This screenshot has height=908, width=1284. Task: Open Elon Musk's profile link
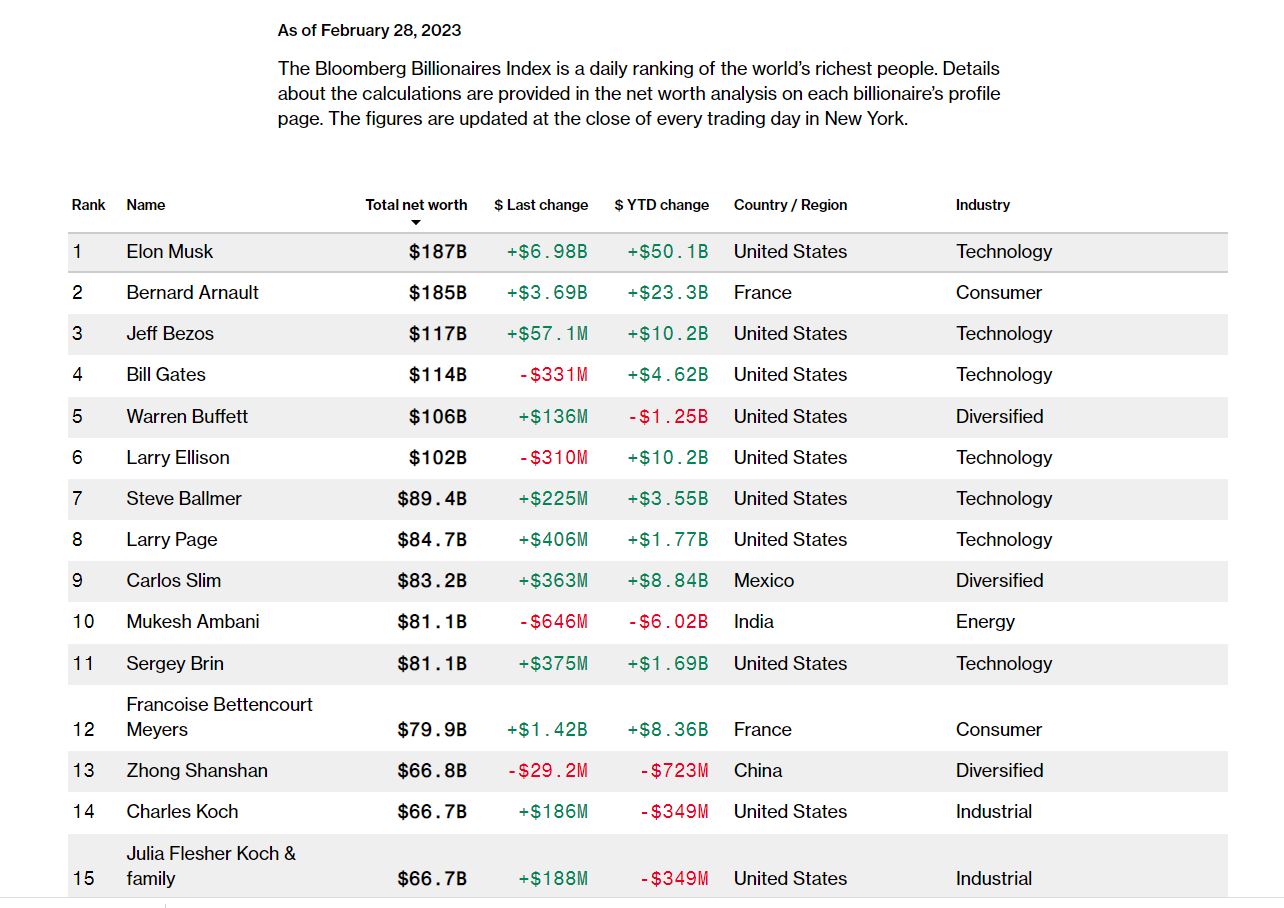click(x=170, y=252)
